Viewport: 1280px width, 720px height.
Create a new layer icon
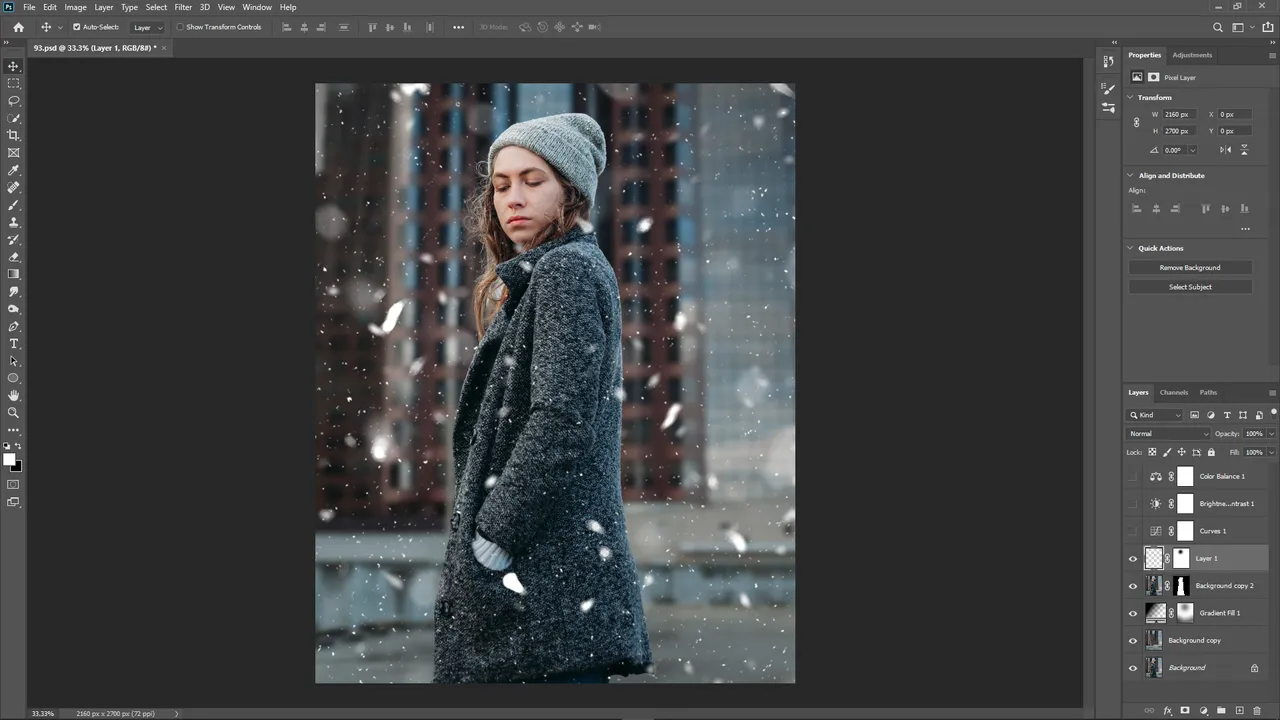point(1239,710)
